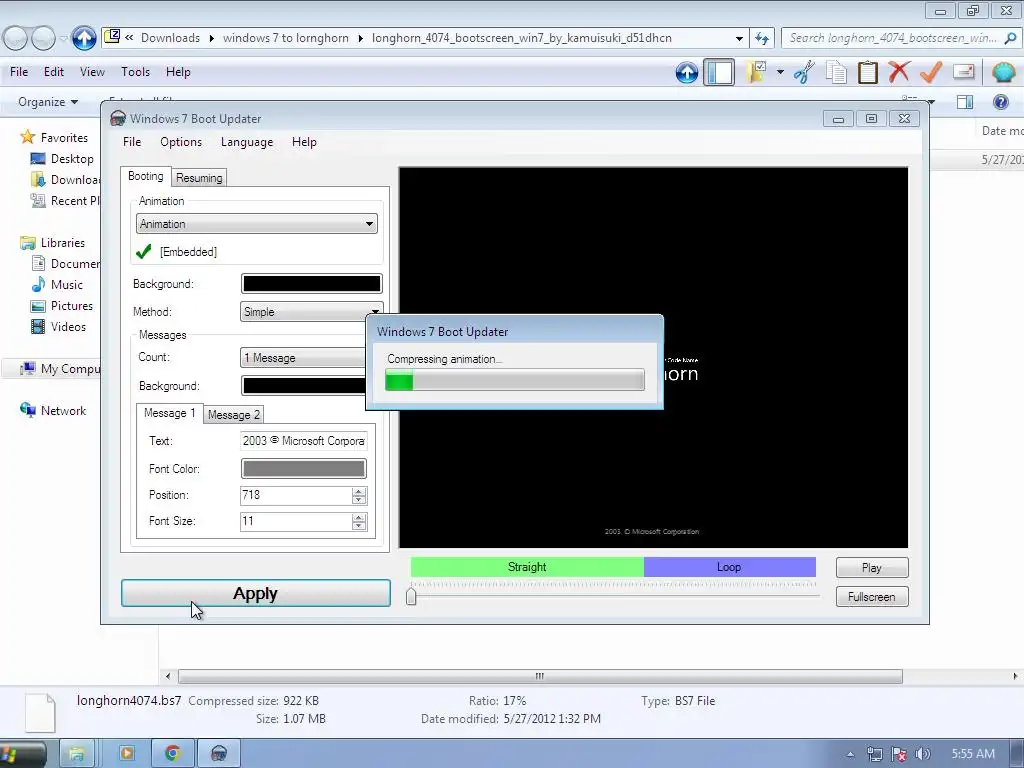The width and height of the screenshot is (1024, 768).
Task: Open the Method Simple dropdown
Action: (x=311, y=312)
